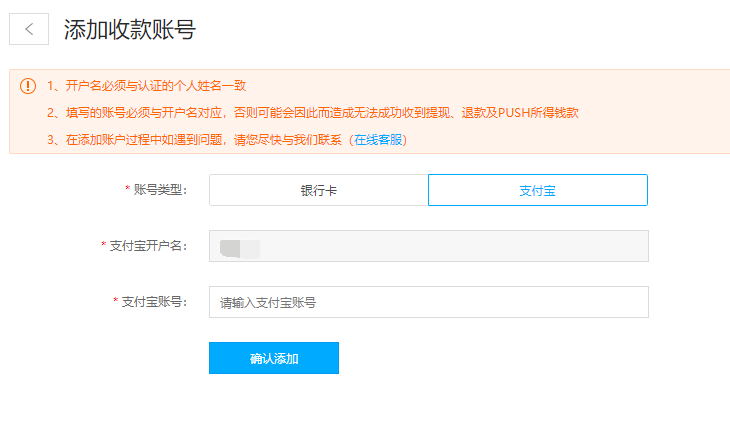The height and width of the screenshot is (440, 730).
Task: Click the 添加收款账号 page title
Action: click(x=129, y=30)
